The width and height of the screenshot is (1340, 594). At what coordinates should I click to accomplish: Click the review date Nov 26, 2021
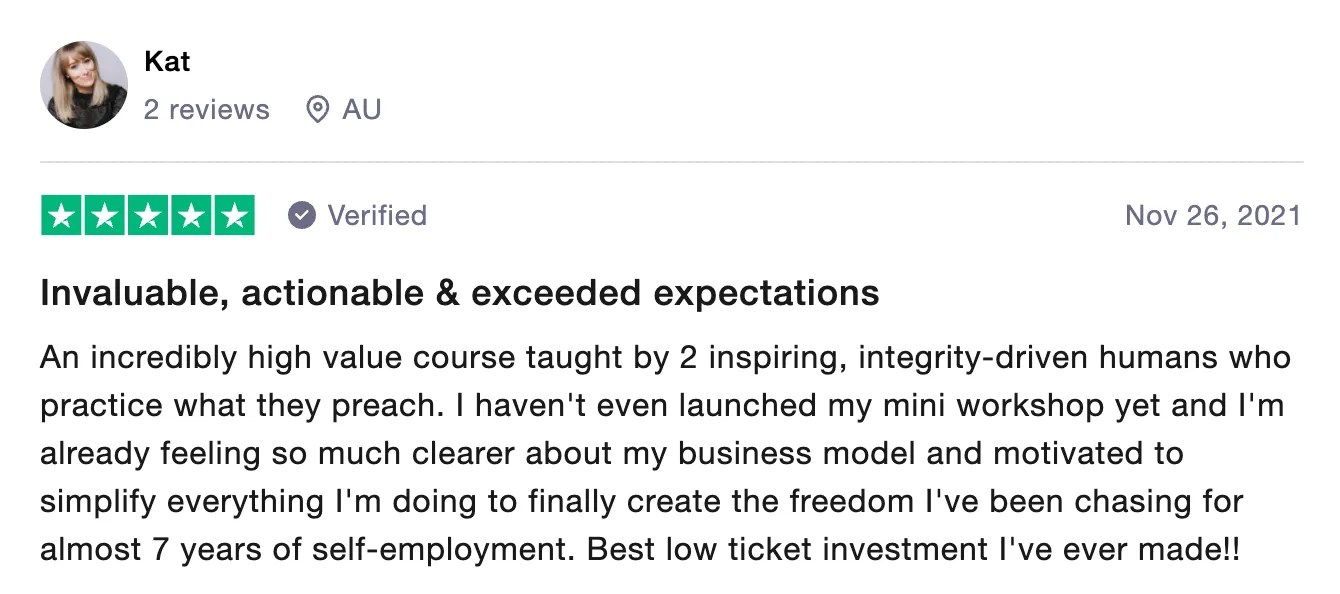[x=1213, y=215]
